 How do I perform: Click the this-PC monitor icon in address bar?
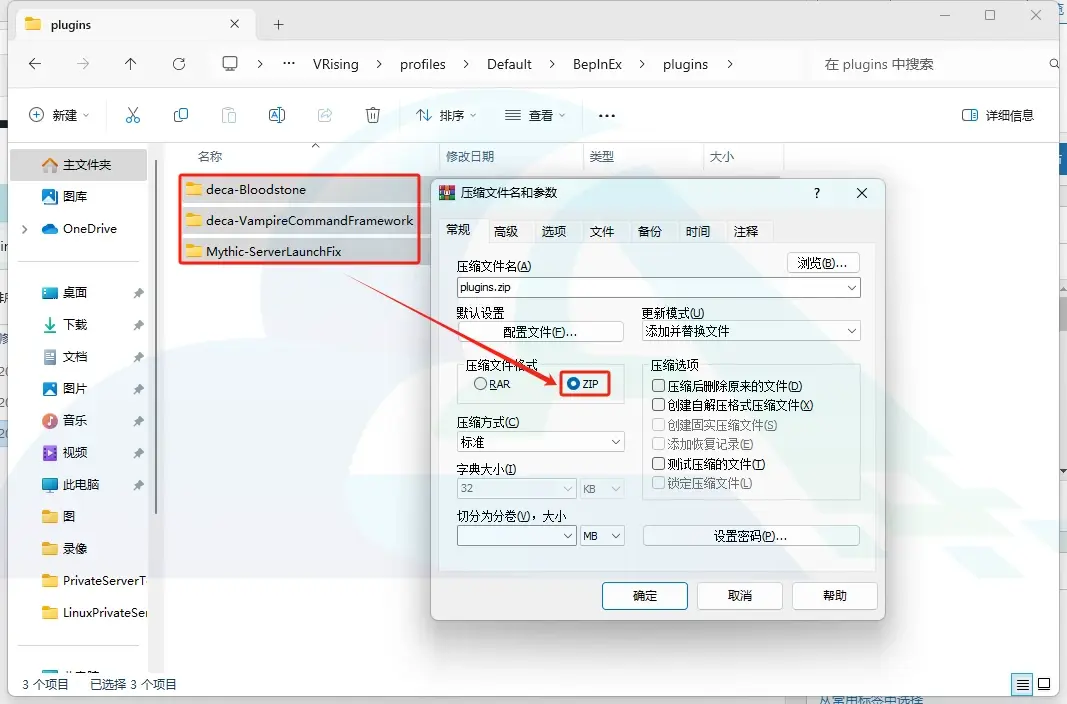[230, 64]
